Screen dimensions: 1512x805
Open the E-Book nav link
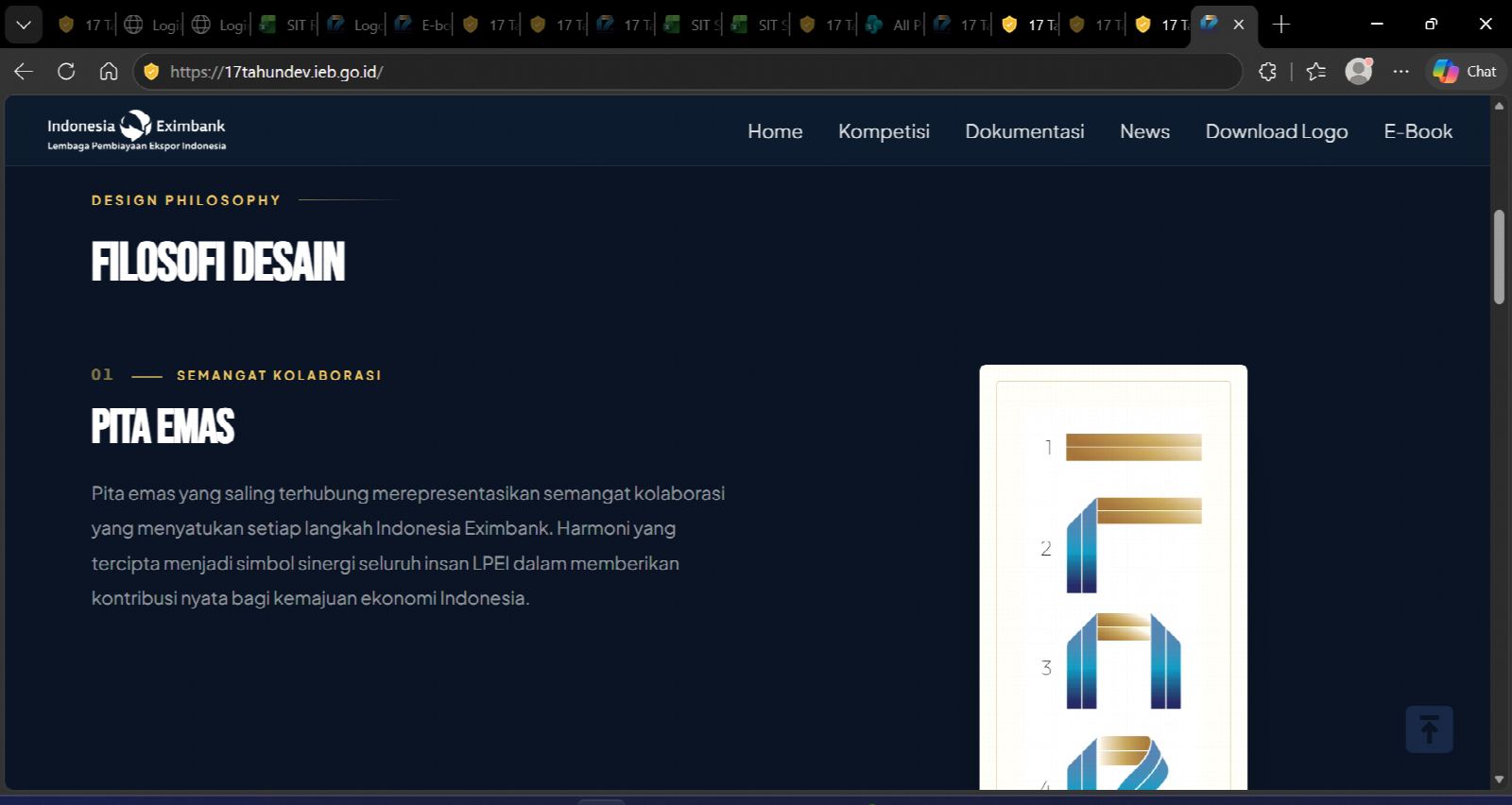click(x=1417, y=131)
